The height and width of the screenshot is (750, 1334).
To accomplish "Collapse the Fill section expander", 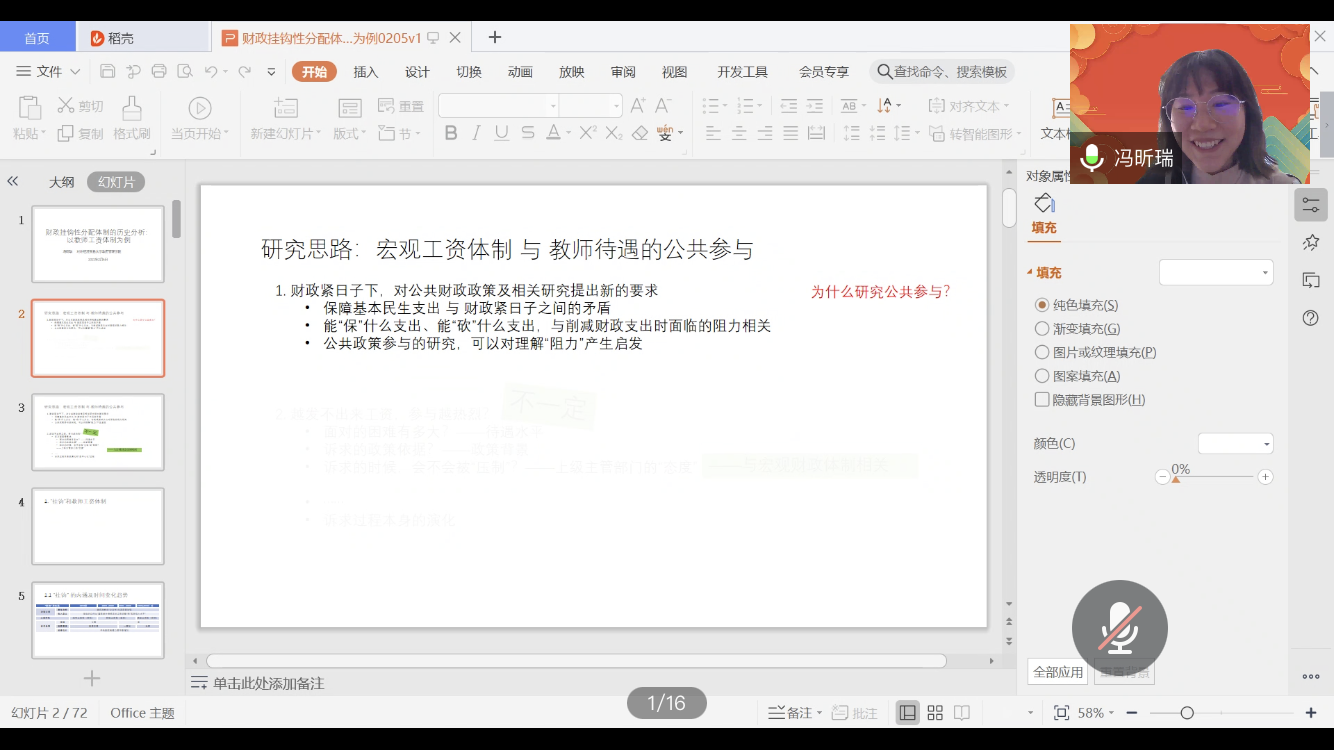I will (1030, 273).
